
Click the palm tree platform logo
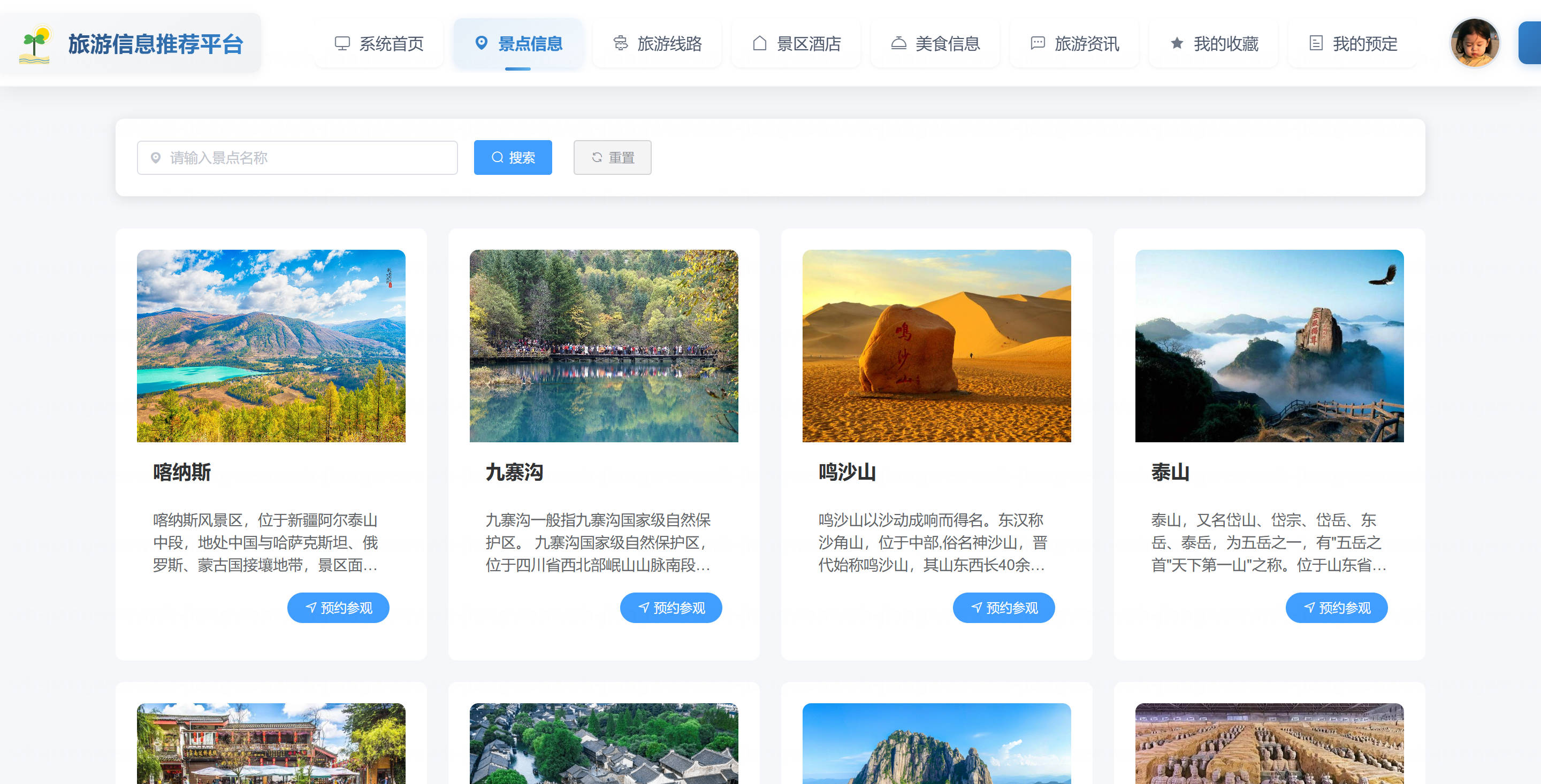(x=35, y=44)
